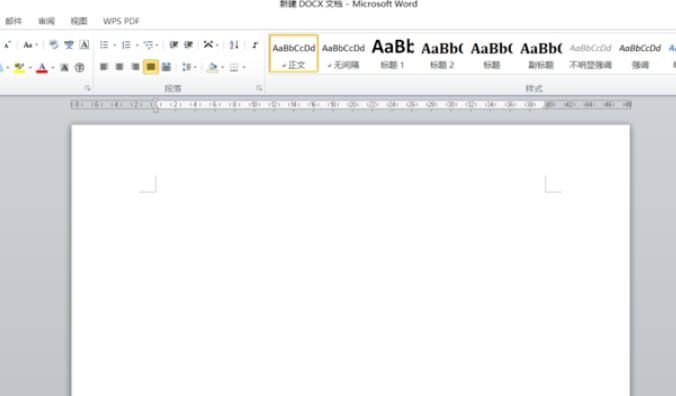Apply a bulleted list
This screenshot has width=676, height=396.
point(104,45)
